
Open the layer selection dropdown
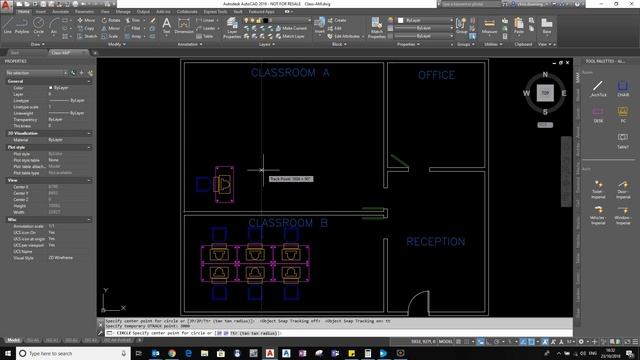[x=277, y=20]
